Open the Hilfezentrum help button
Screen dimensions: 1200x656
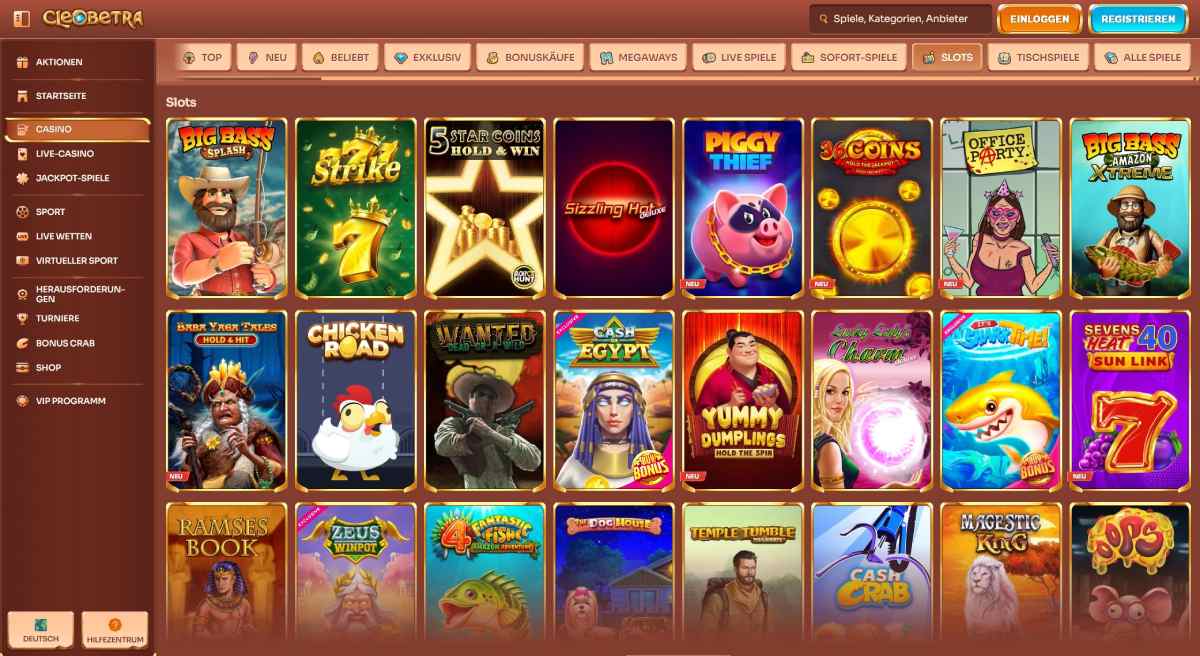coord(115,631)
